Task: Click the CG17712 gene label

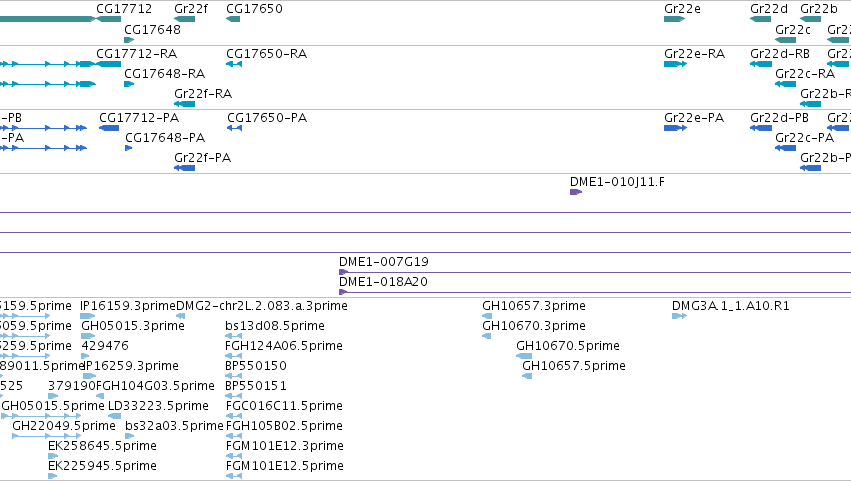Action: click(124, 9)
